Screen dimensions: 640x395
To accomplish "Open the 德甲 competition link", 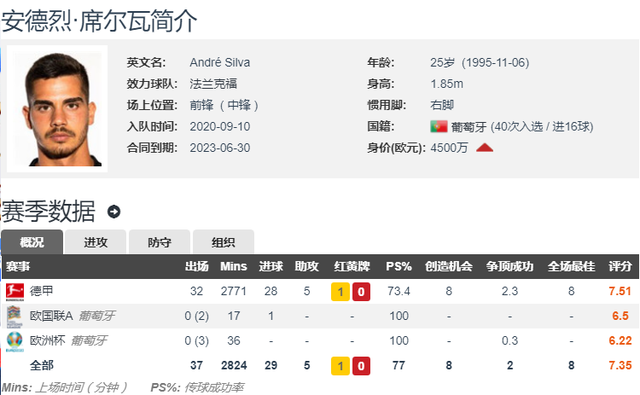I will [42, 291].
